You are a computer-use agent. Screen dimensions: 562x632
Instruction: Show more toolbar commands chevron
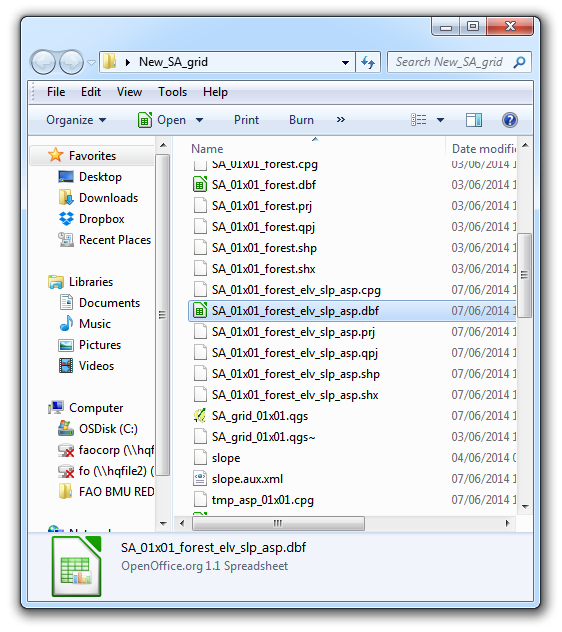(x=341, y=120)
